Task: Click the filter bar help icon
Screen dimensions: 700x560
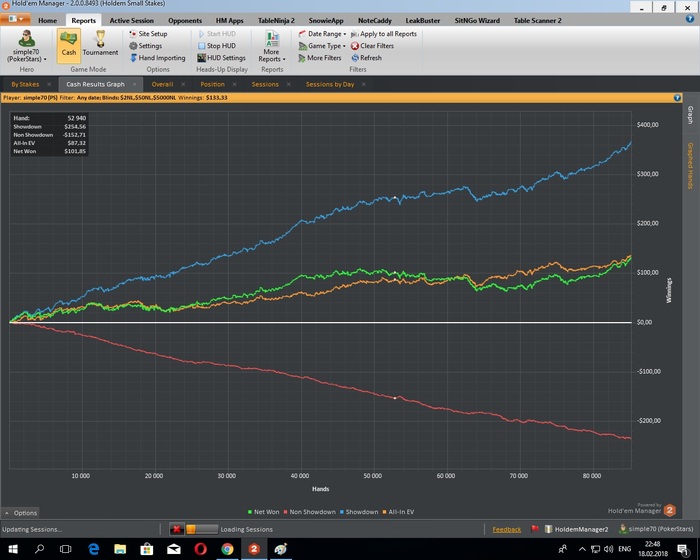Action: [677, 98]
